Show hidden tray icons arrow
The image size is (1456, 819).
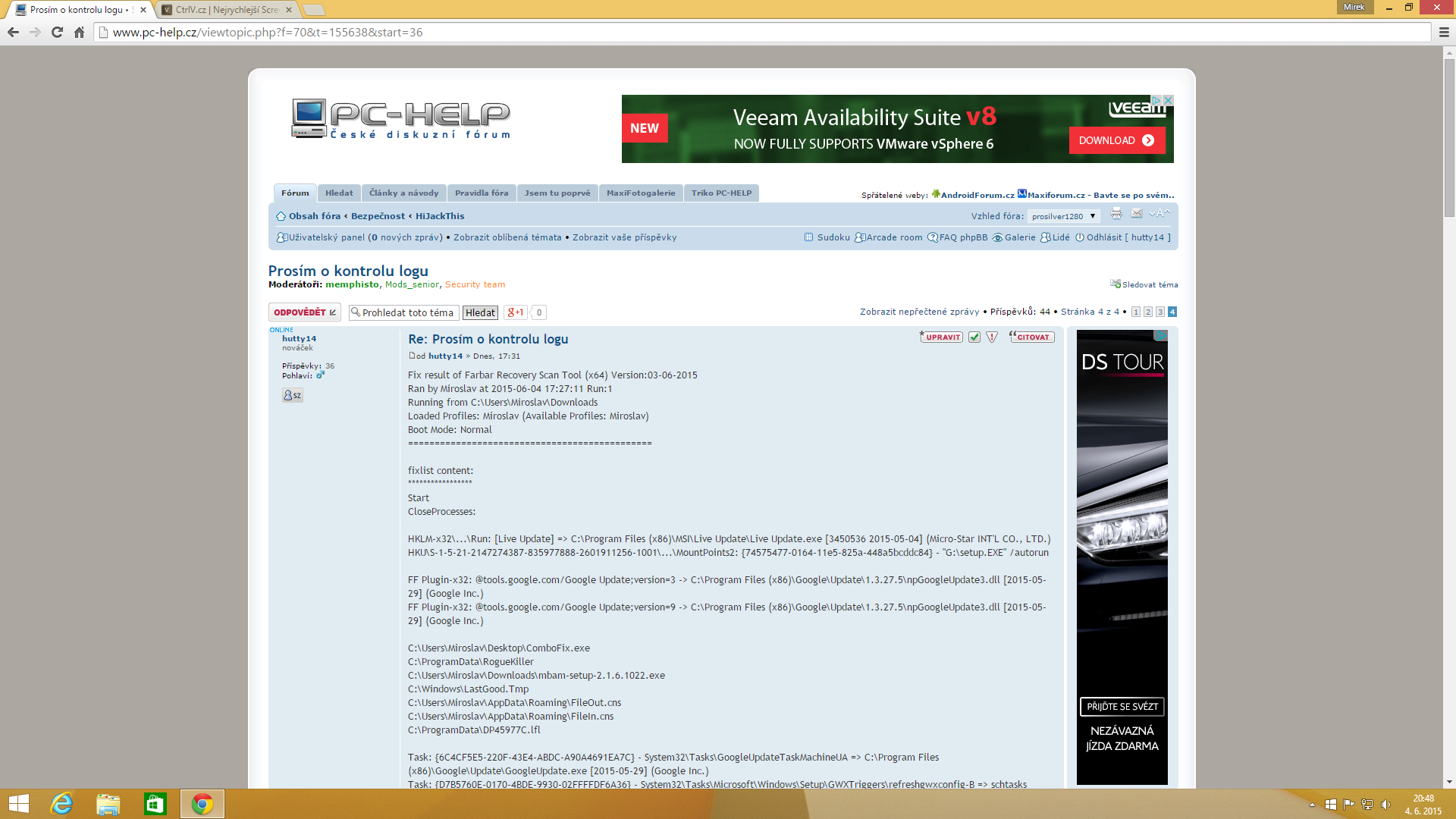(1312, 805)
